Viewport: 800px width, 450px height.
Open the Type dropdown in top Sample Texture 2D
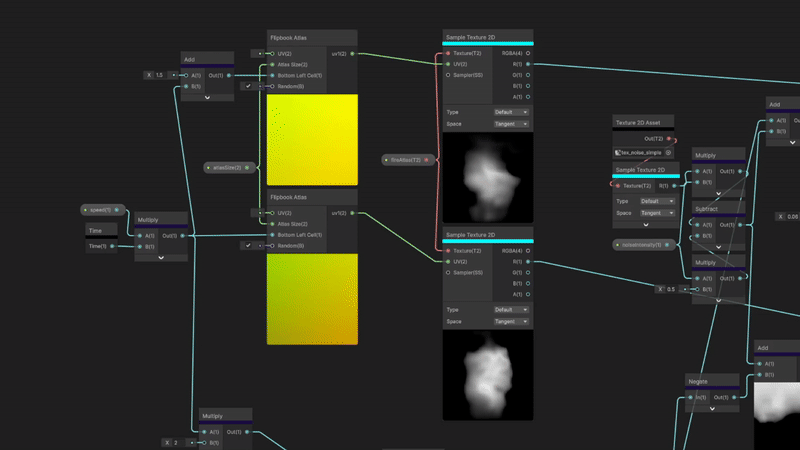tap(511, 112)
